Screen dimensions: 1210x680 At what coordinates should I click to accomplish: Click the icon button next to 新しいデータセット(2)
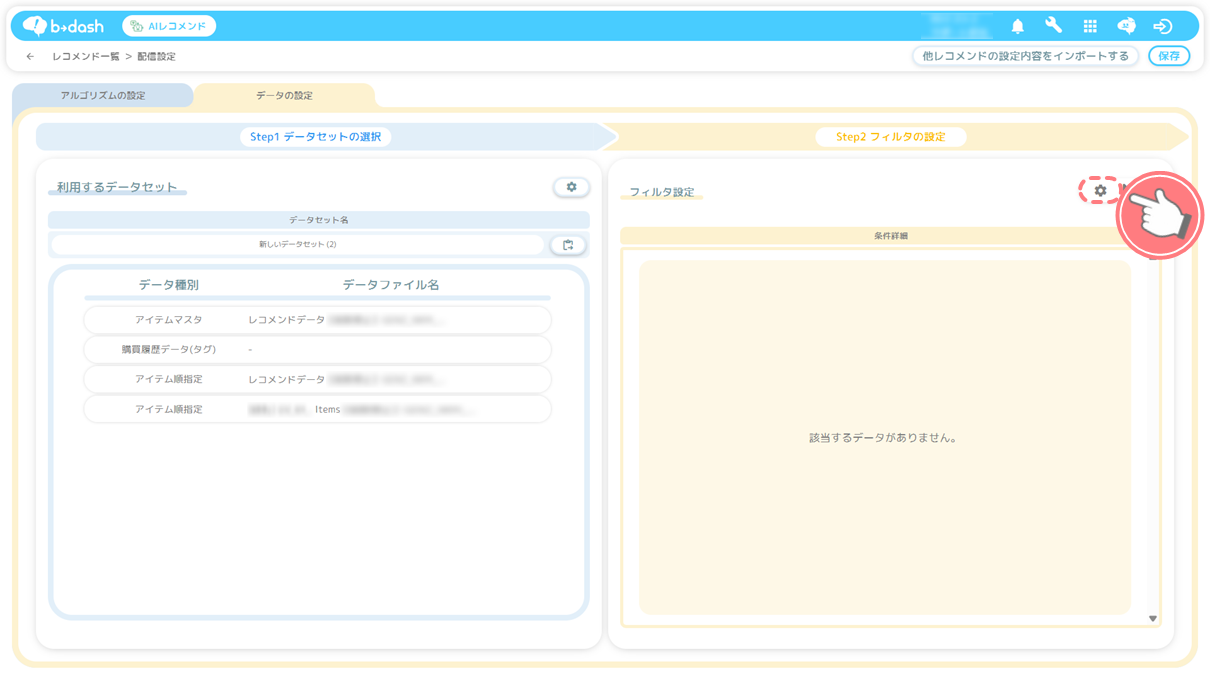[x=568, y=245]
